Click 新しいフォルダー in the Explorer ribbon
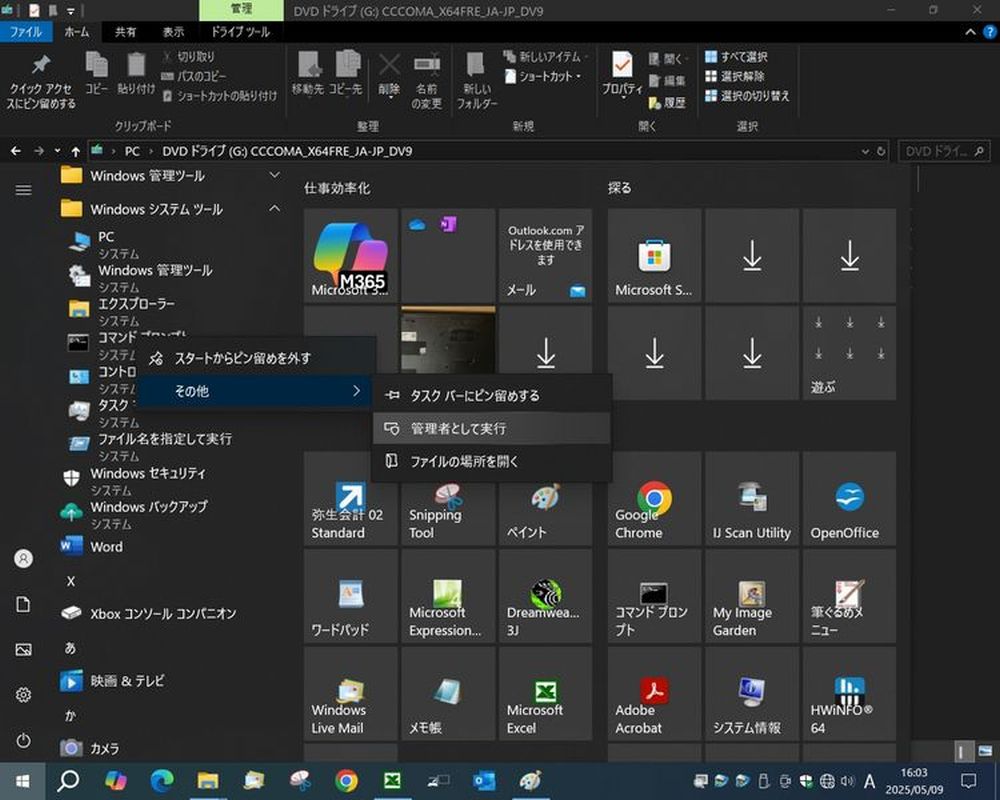The width and height of the screenshot is (1000, 800). tap(477, 78)
